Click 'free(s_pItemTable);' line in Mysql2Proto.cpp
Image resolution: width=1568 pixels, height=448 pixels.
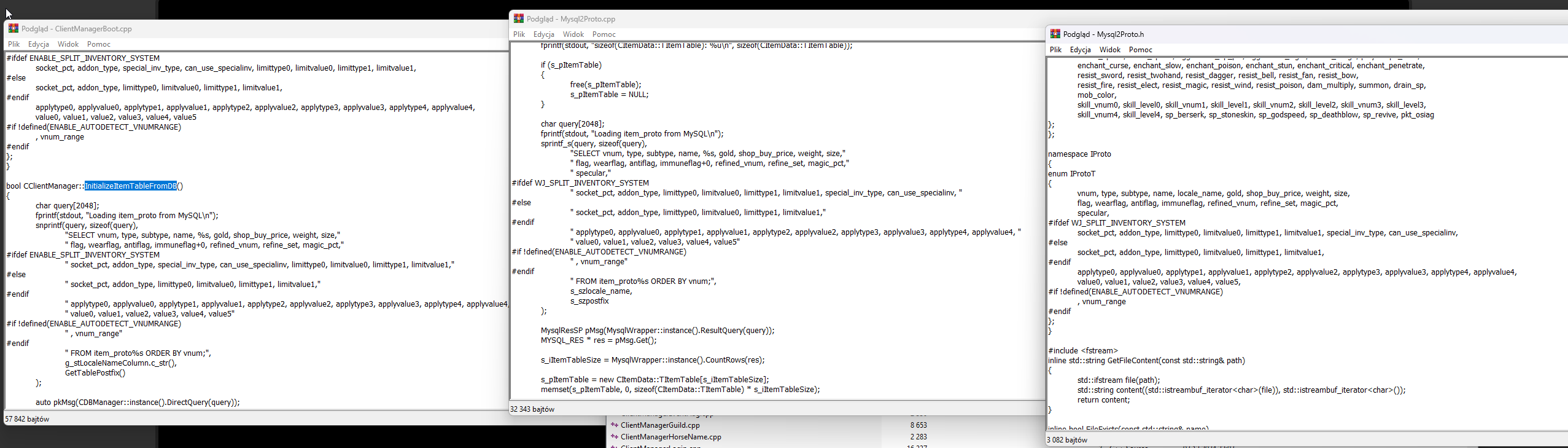click(x=605, y=84)
